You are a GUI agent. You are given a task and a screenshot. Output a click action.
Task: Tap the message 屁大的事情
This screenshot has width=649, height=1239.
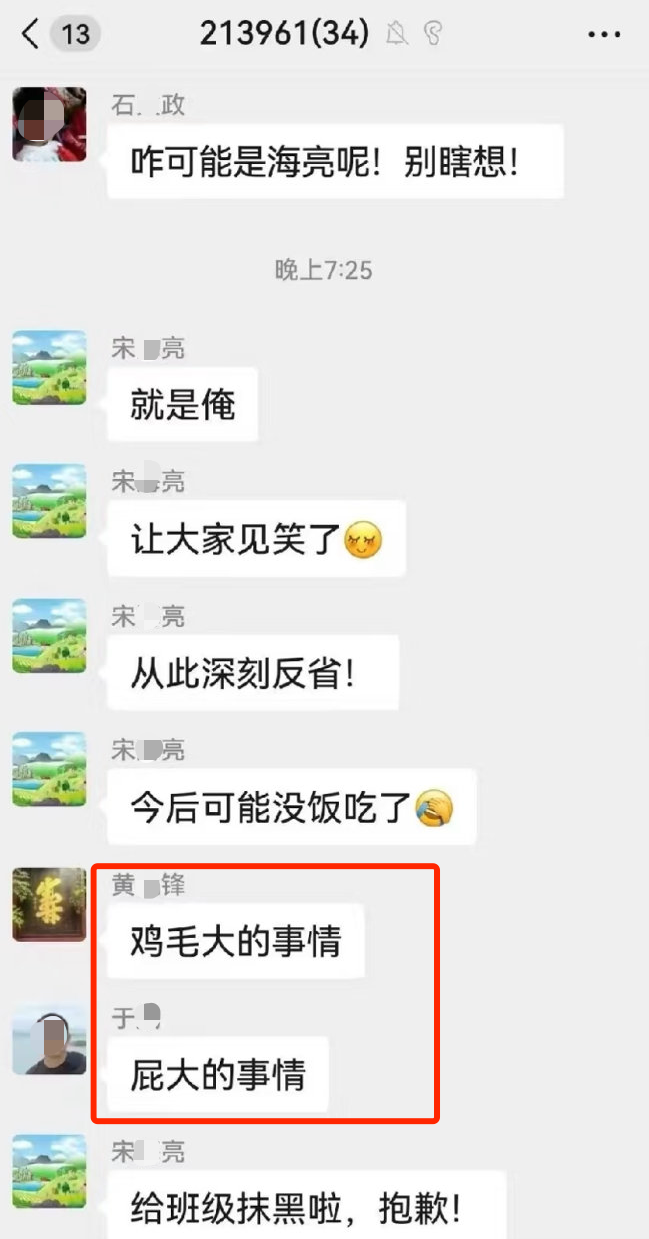click(x=218, y=1075)
